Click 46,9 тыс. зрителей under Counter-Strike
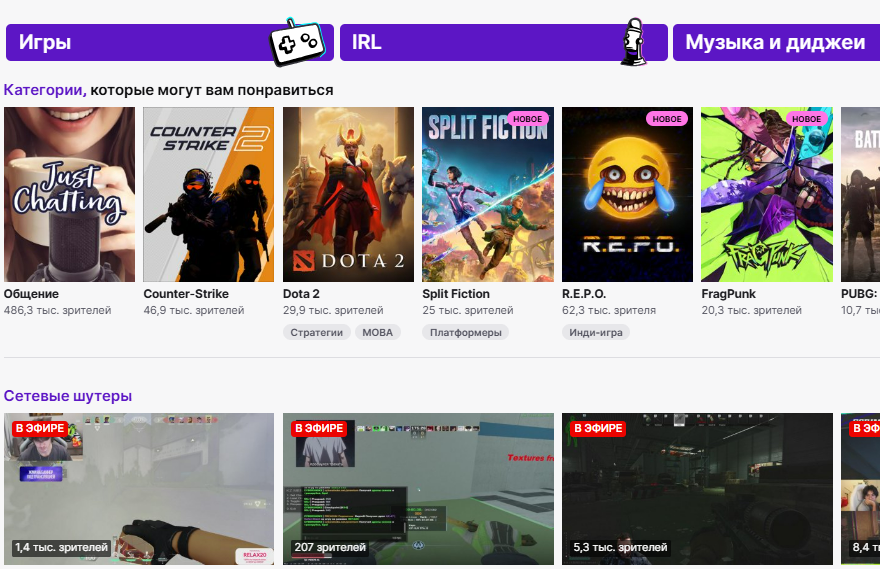The image size is (880, 569). 194,310
